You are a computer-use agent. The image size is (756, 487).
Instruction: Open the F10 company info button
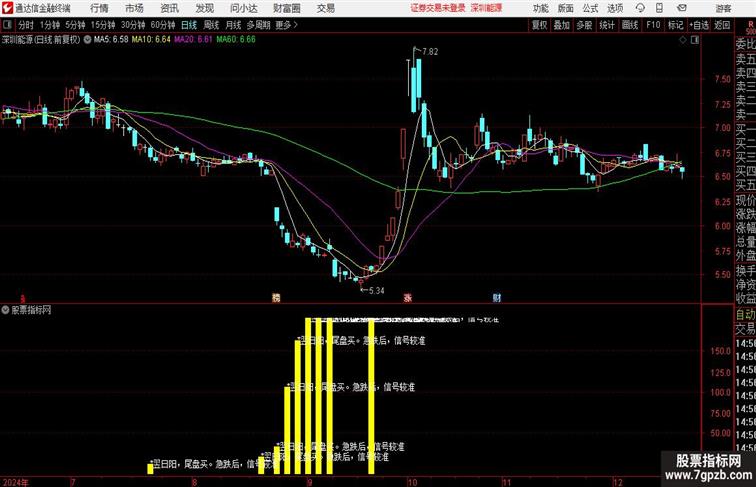(653, 25)
